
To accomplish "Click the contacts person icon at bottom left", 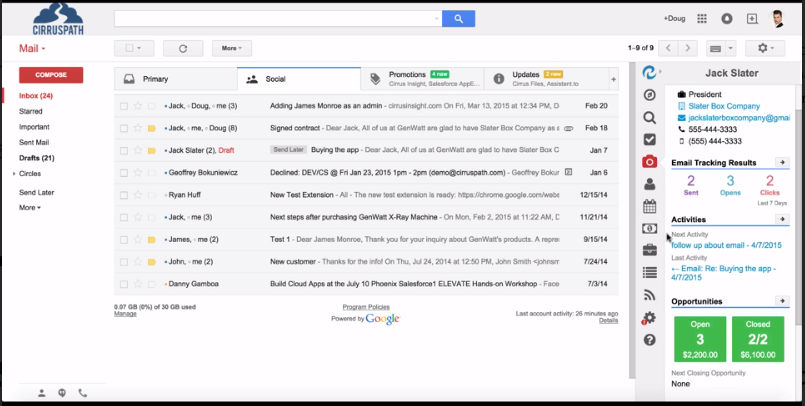I will 42,393.
